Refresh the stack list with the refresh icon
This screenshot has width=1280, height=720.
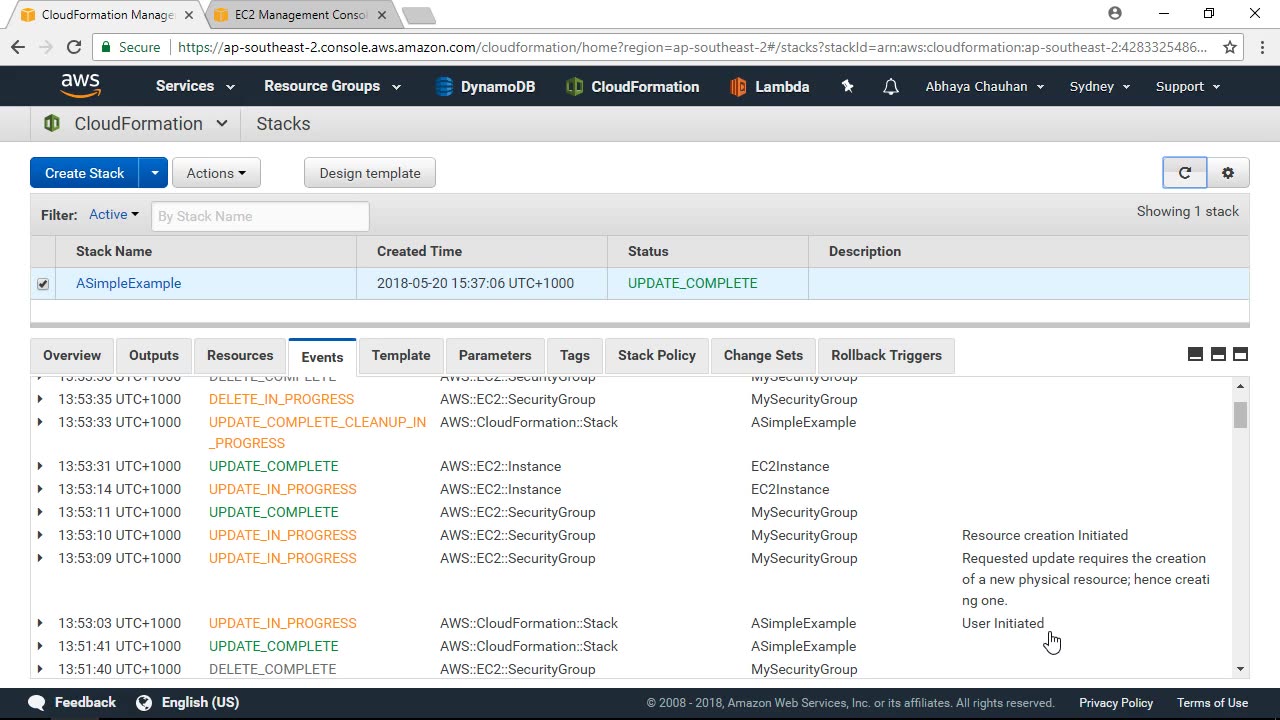pyautogui.click(x=1185, y=173)
